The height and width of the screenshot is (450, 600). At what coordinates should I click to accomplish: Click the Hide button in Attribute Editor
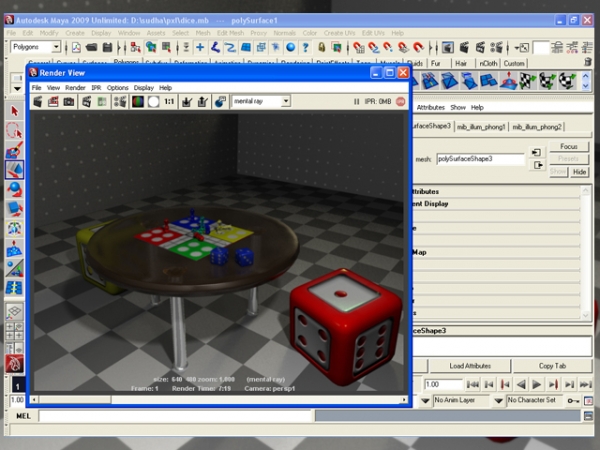coord(579,172)
